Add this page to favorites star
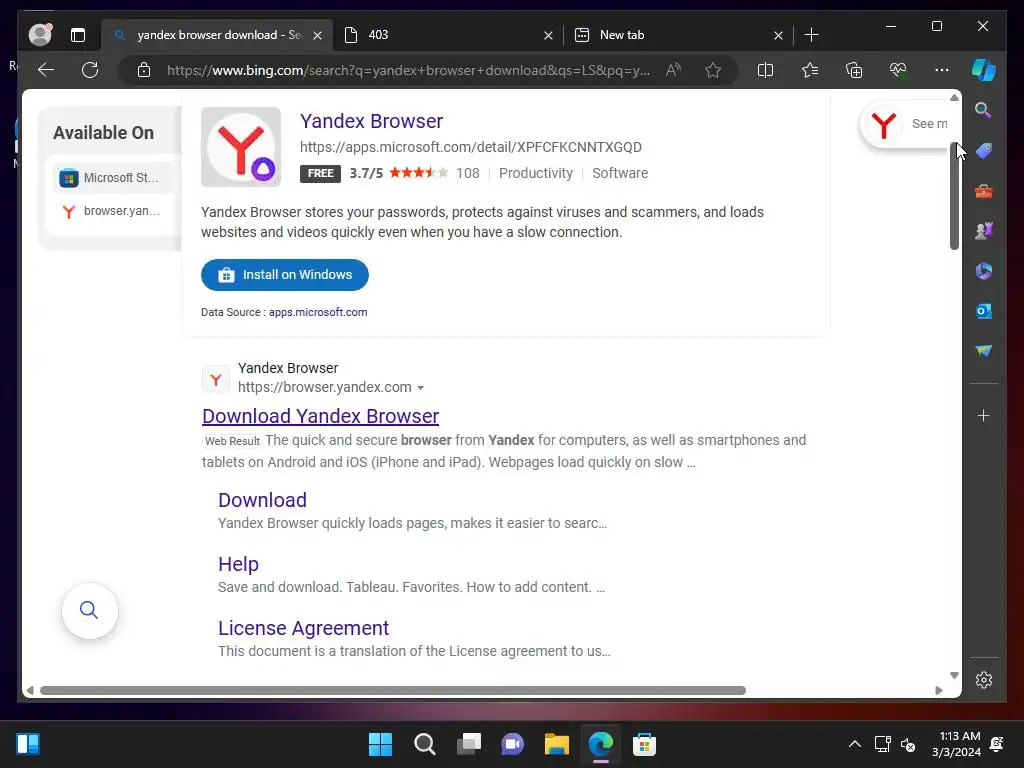The height and width of the screenshot is (768, 1024). coord(713,70)
